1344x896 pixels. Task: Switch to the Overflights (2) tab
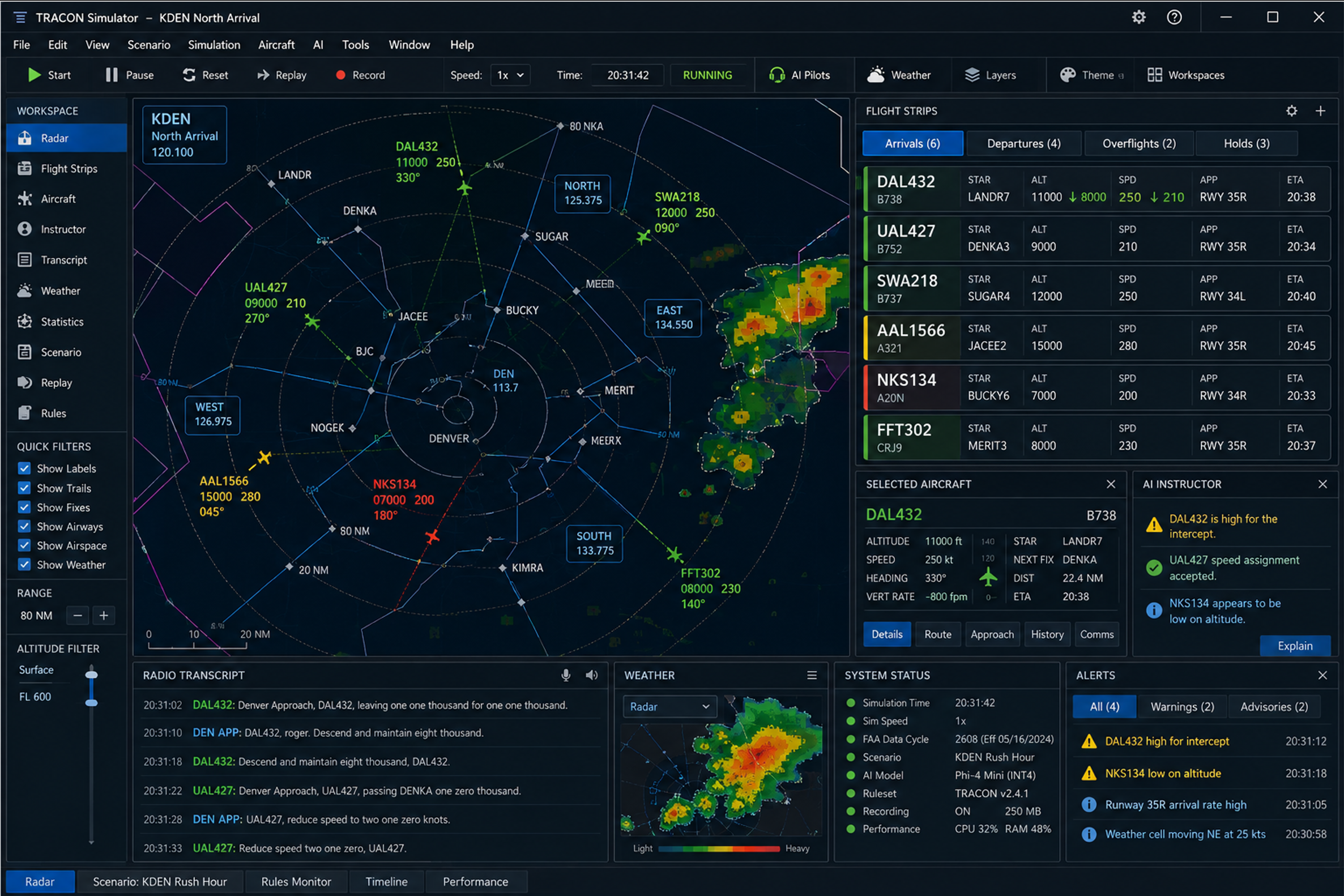[x=1139, y=143]
